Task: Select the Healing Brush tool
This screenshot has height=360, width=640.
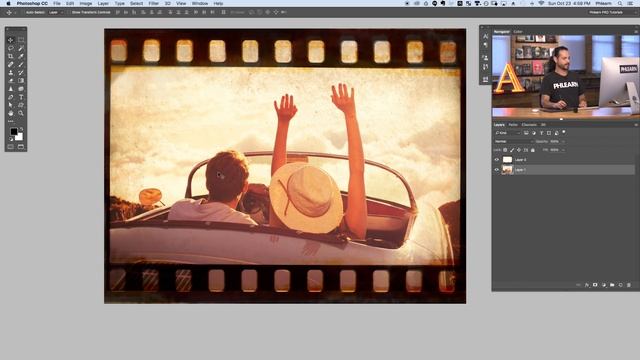Action: click(11, 64)
